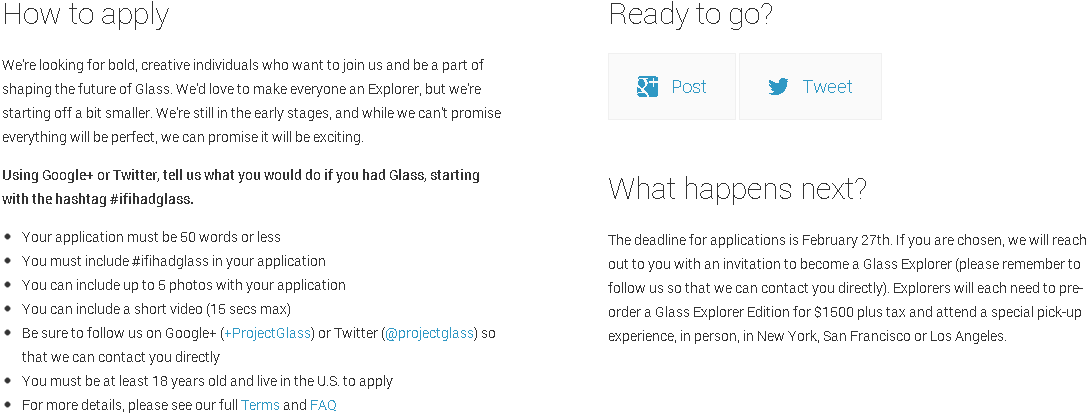Screen dimensions: 1089x418
Task: Click the "Be sure to follow us" bullet text
Action: [x=120, y=333]
